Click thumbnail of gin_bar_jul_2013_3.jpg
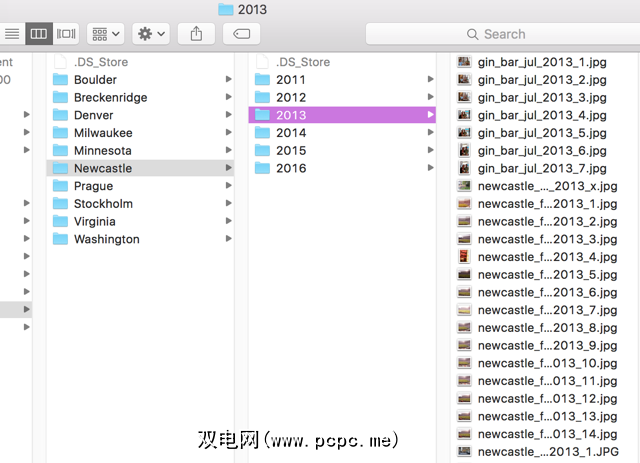This screenshot has height=463, width=640. (464, 97)
